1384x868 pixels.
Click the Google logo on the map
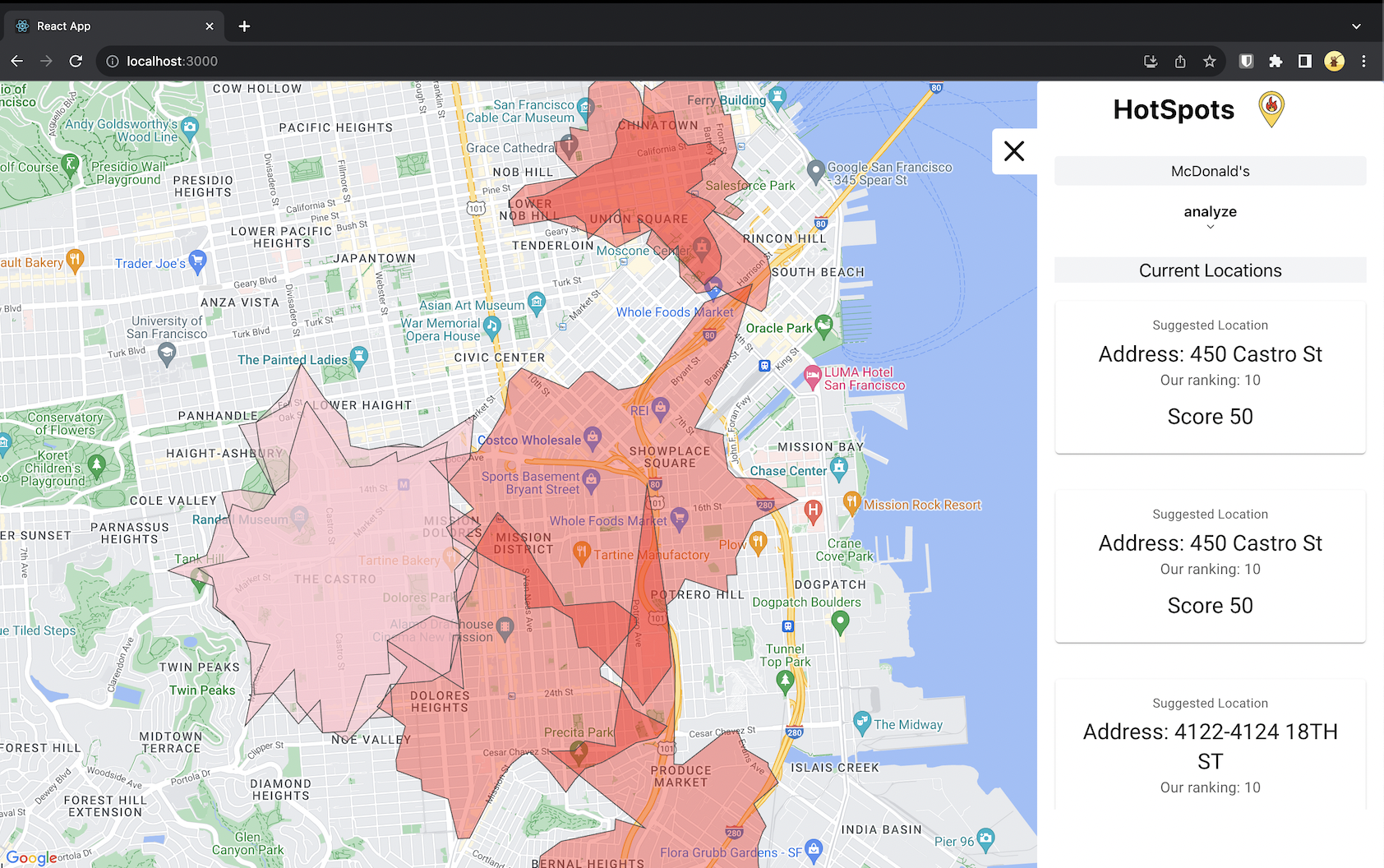(31, 858)
